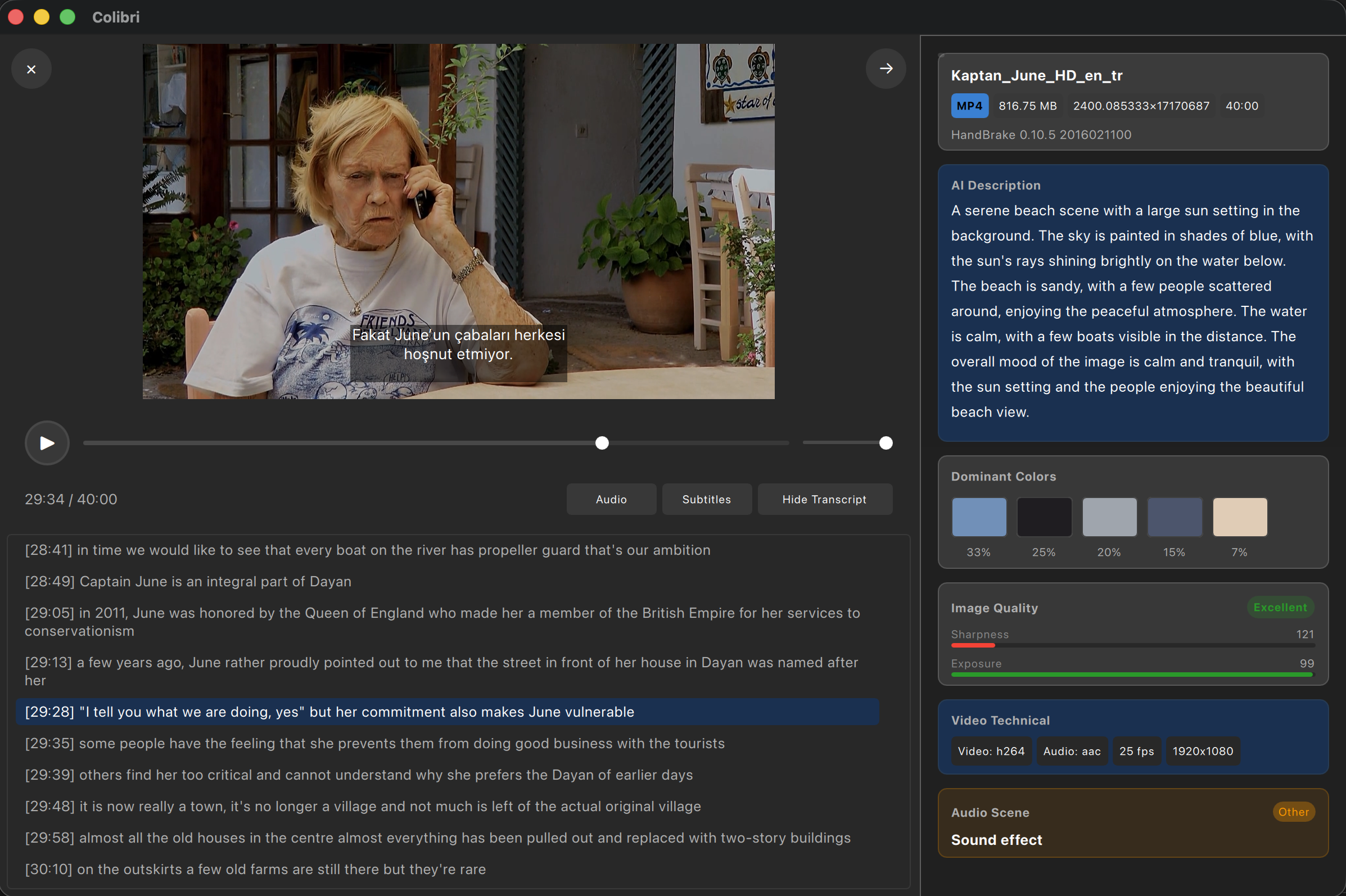Toggle the Audio option
The image size is (1346, 896).
pos(611,499)
